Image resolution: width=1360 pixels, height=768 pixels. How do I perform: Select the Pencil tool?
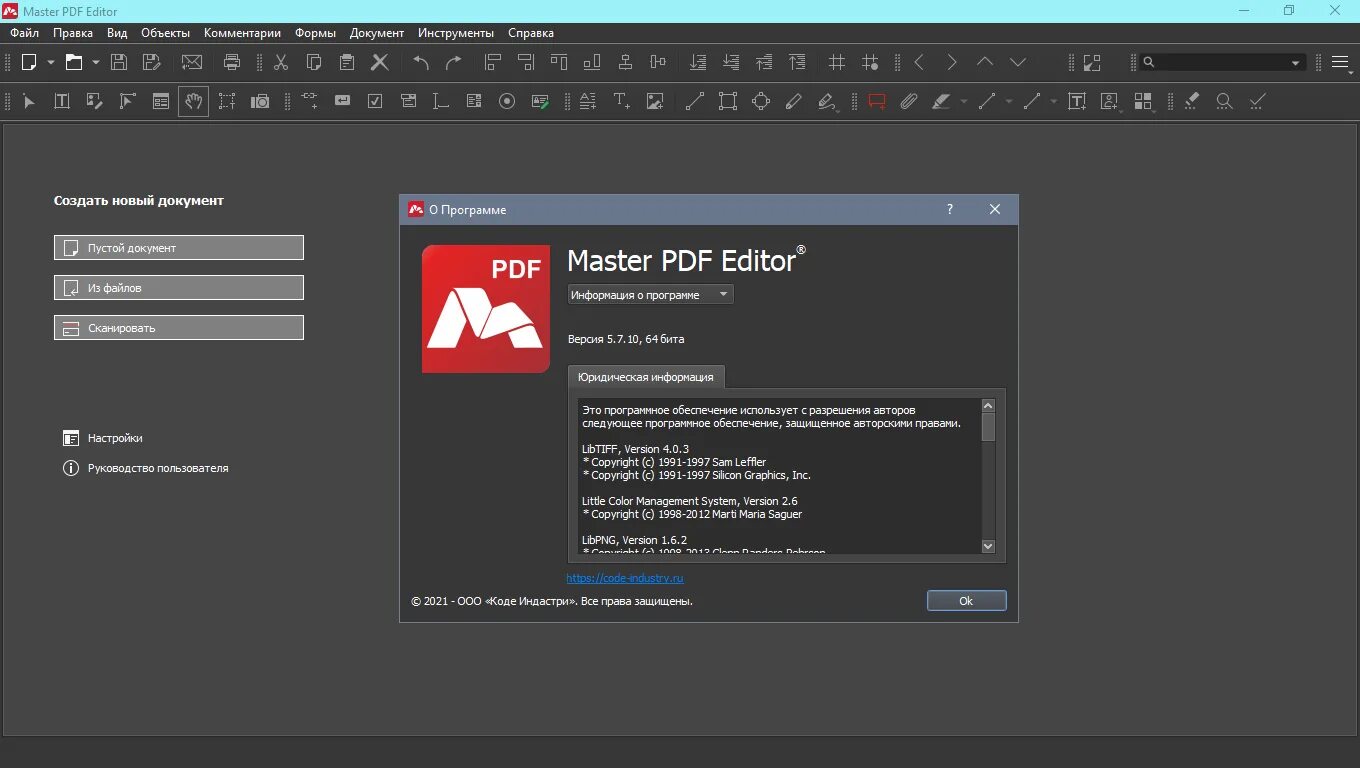pyautogui.click(x=794, y=101)
